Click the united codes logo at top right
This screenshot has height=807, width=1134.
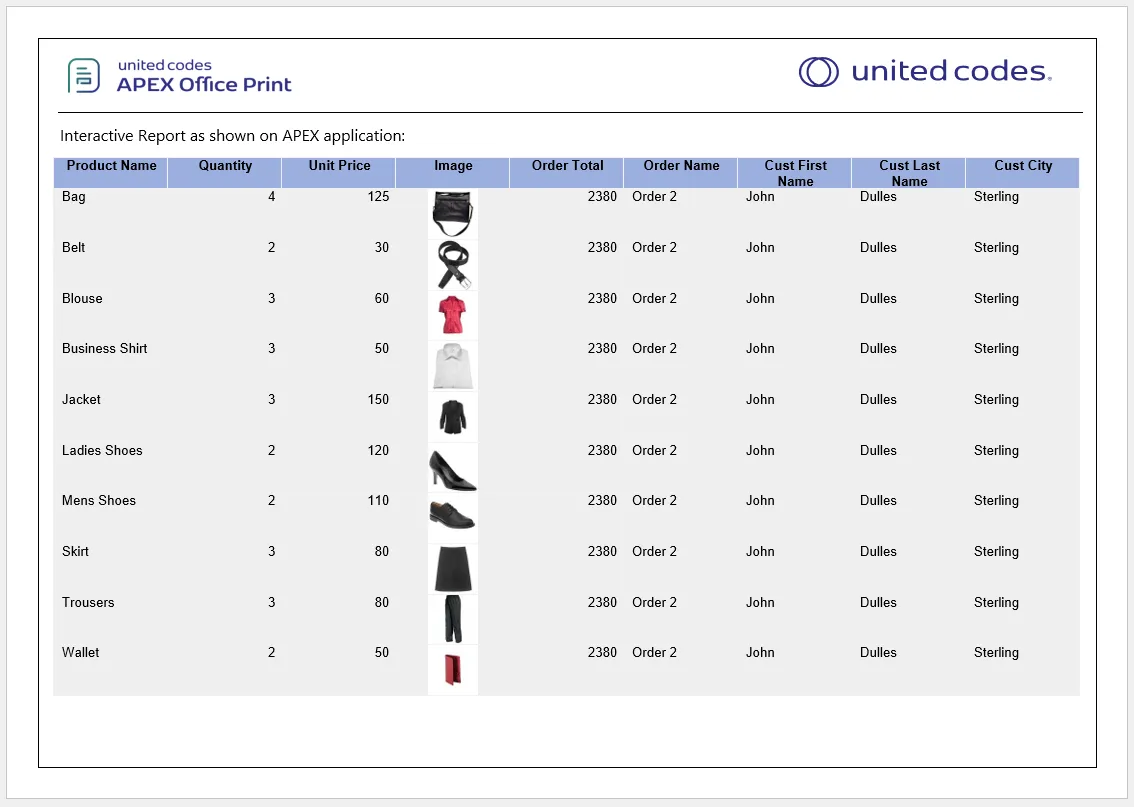click(925, 72)
